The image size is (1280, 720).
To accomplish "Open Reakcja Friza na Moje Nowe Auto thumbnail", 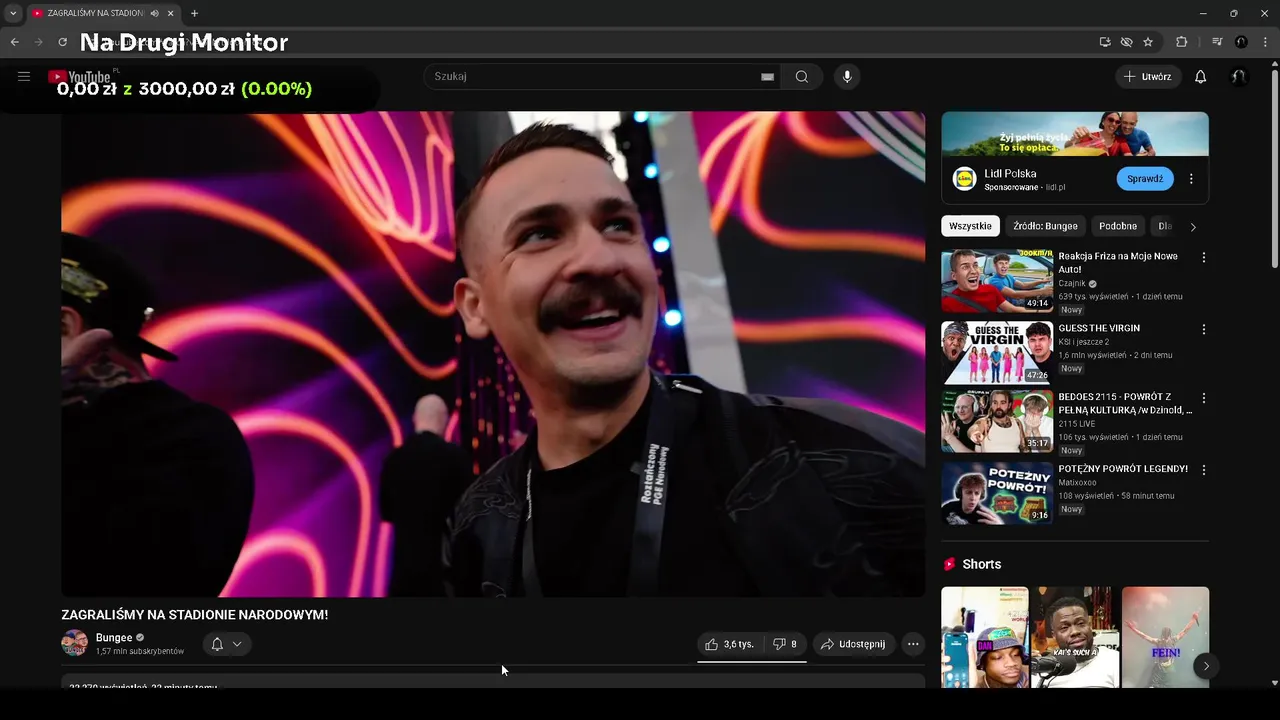I will click(x=997, y=281).
